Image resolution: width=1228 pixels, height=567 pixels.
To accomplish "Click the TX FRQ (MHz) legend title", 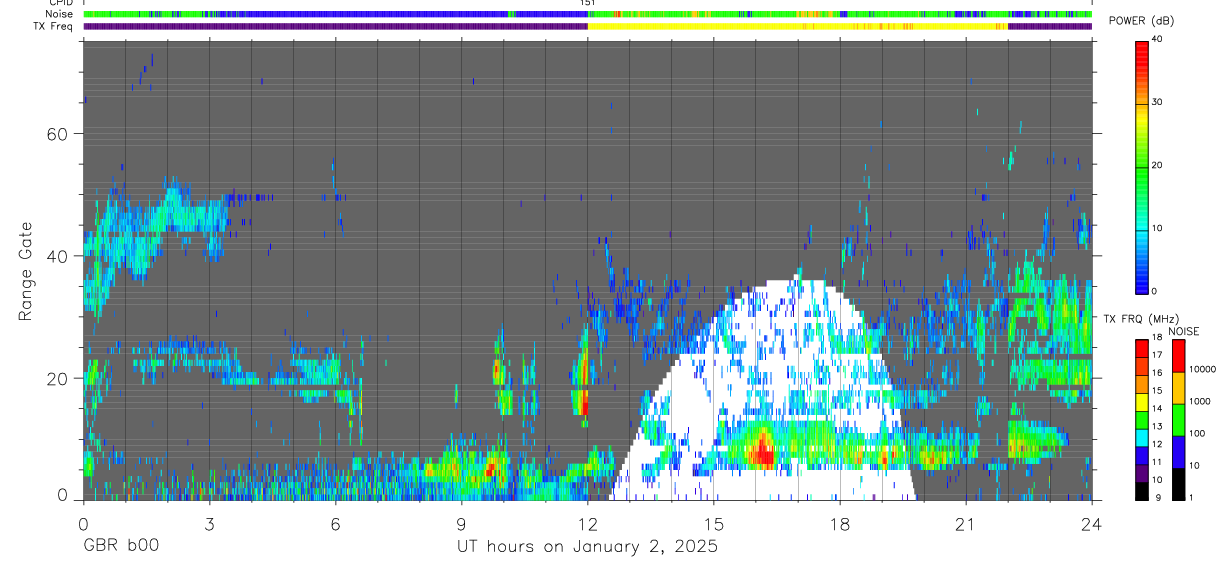I will coord(1141,318).
